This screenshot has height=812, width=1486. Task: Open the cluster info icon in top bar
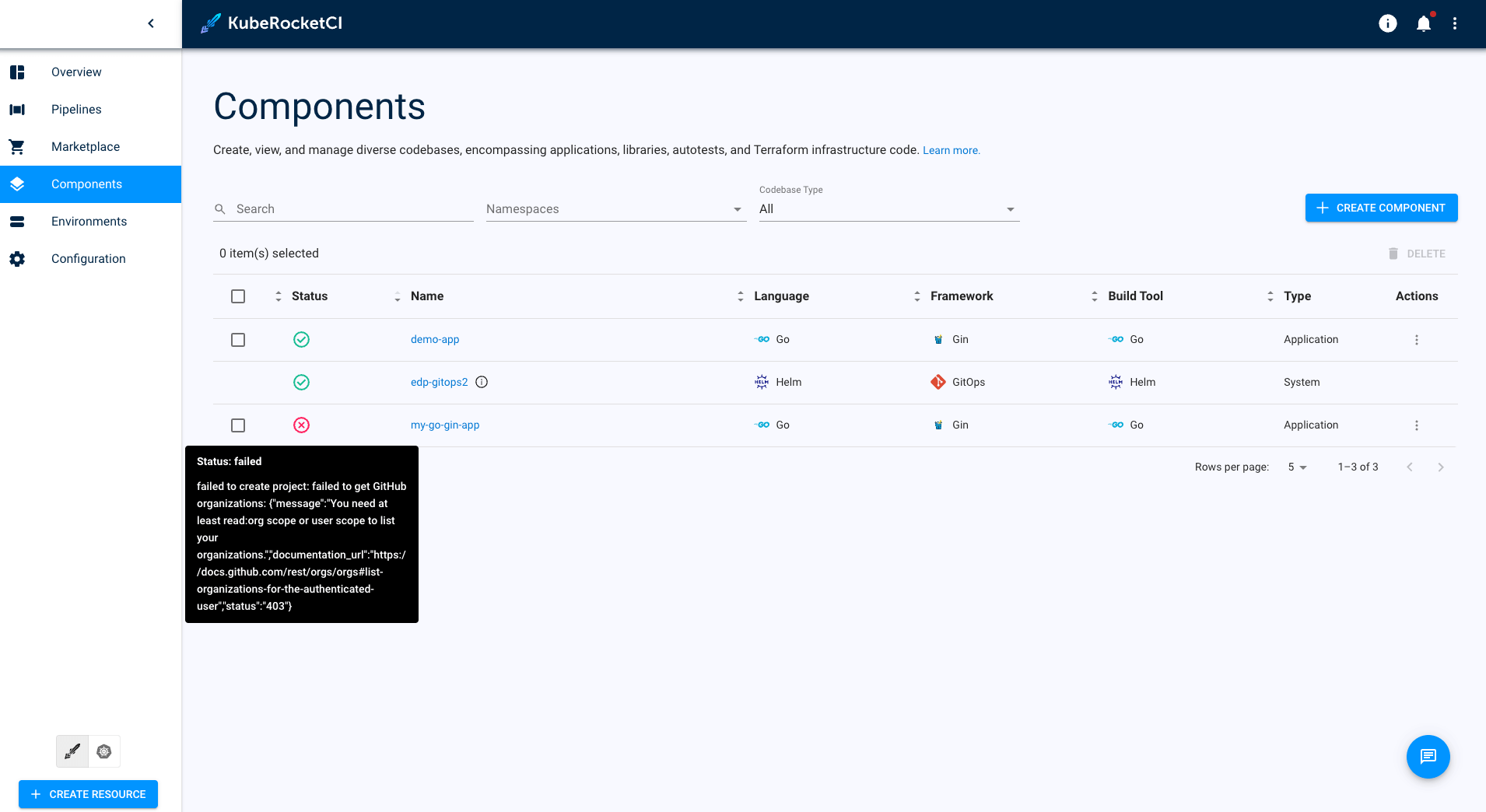point(1388,23)
